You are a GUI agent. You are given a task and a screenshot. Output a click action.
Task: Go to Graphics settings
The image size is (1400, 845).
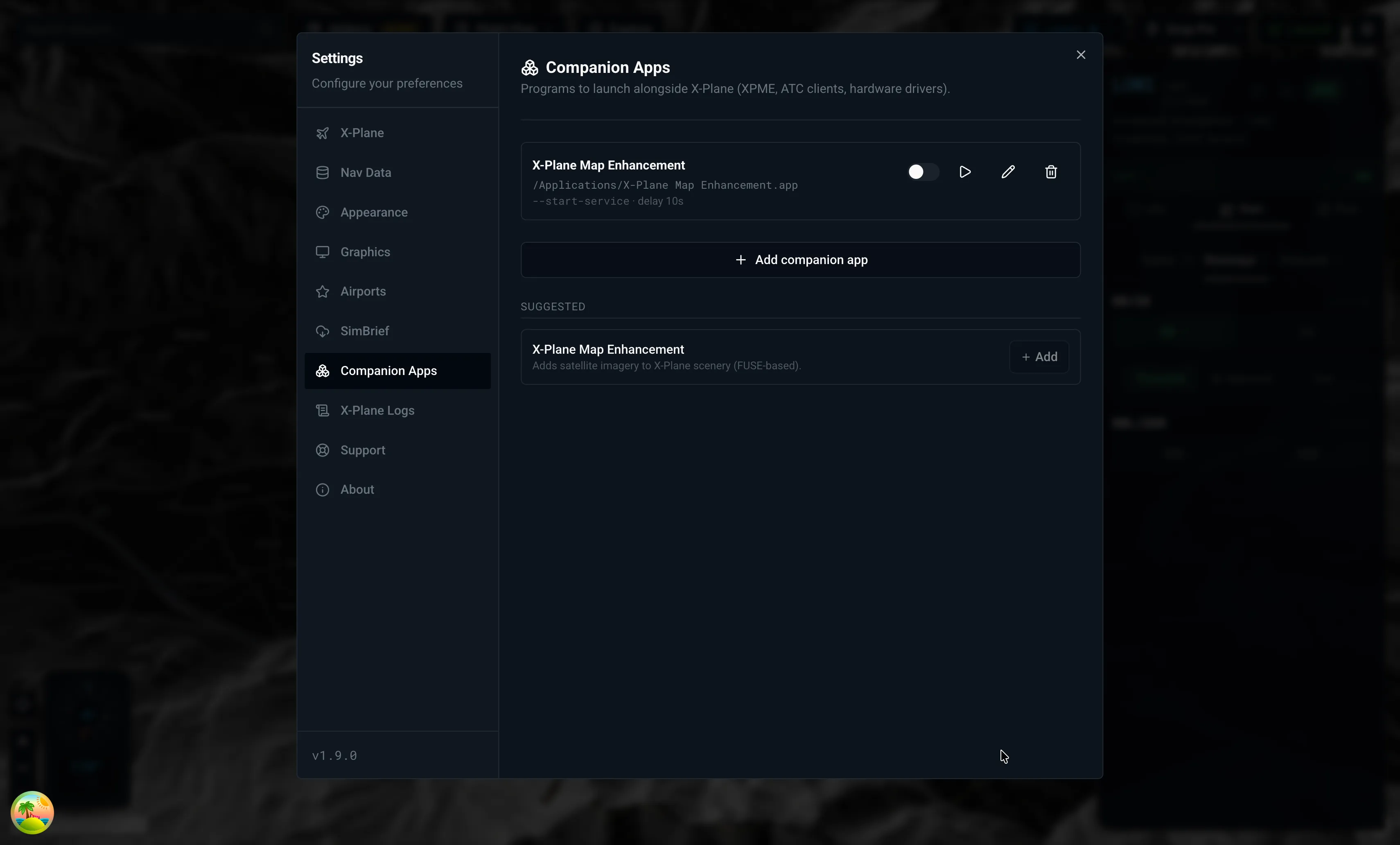(x=397, y=252)
